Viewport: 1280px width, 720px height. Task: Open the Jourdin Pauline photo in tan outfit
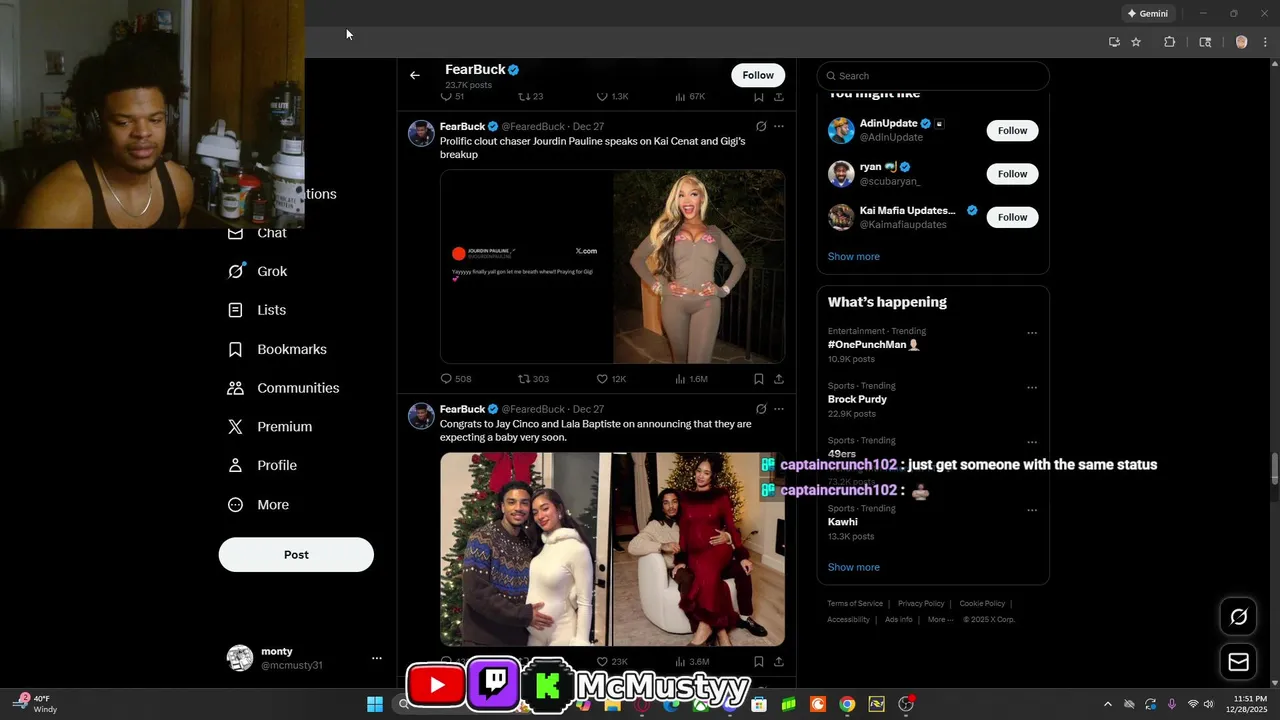[699, 266]
